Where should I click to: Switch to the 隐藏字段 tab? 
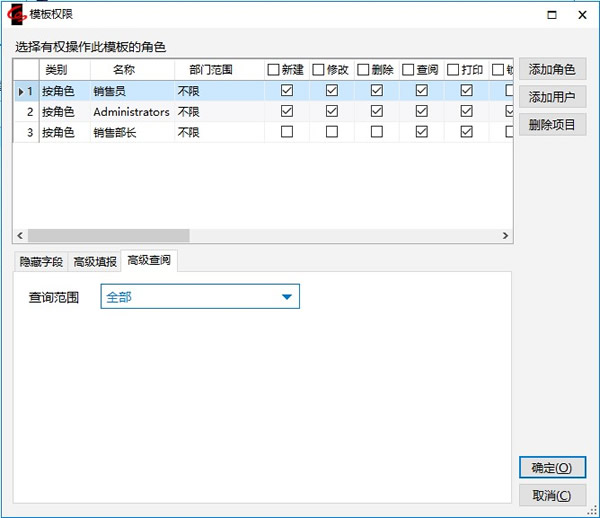click(41, 262)
